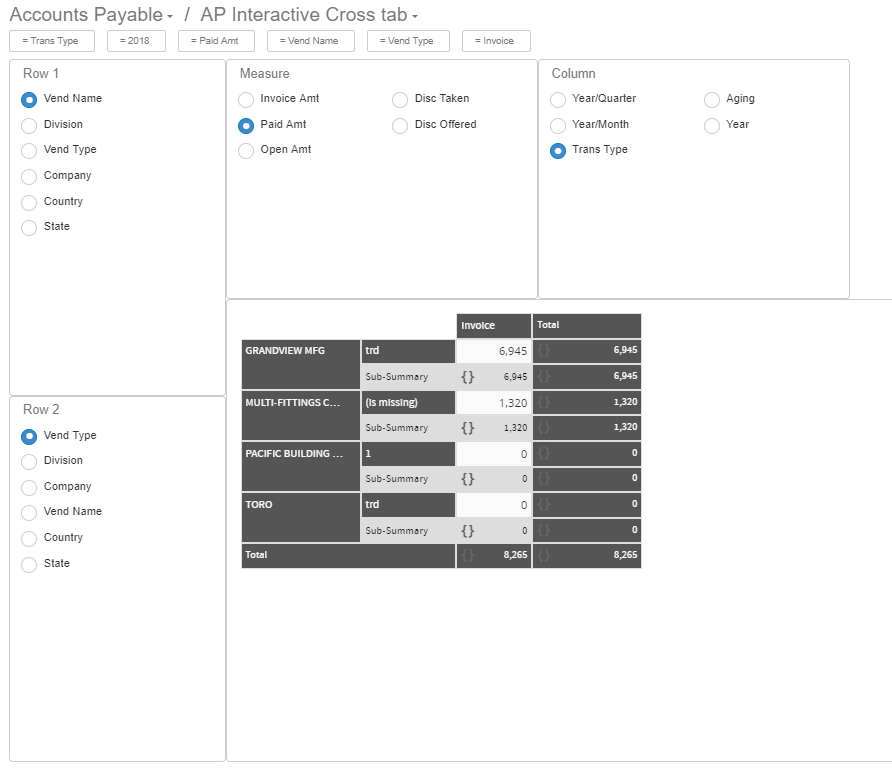
Task: Click the Paid Amt filter chip
Action: (216, 41)
